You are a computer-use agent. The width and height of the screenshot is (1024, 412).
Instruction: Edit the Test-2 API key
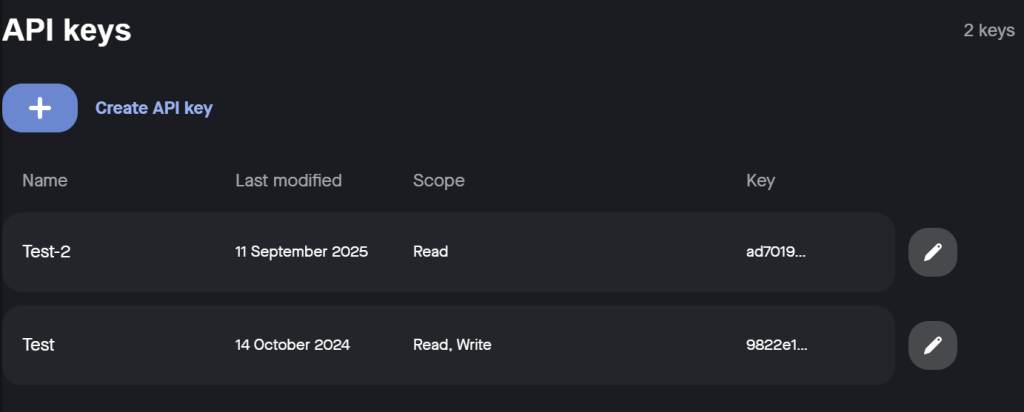coord(932,252)
